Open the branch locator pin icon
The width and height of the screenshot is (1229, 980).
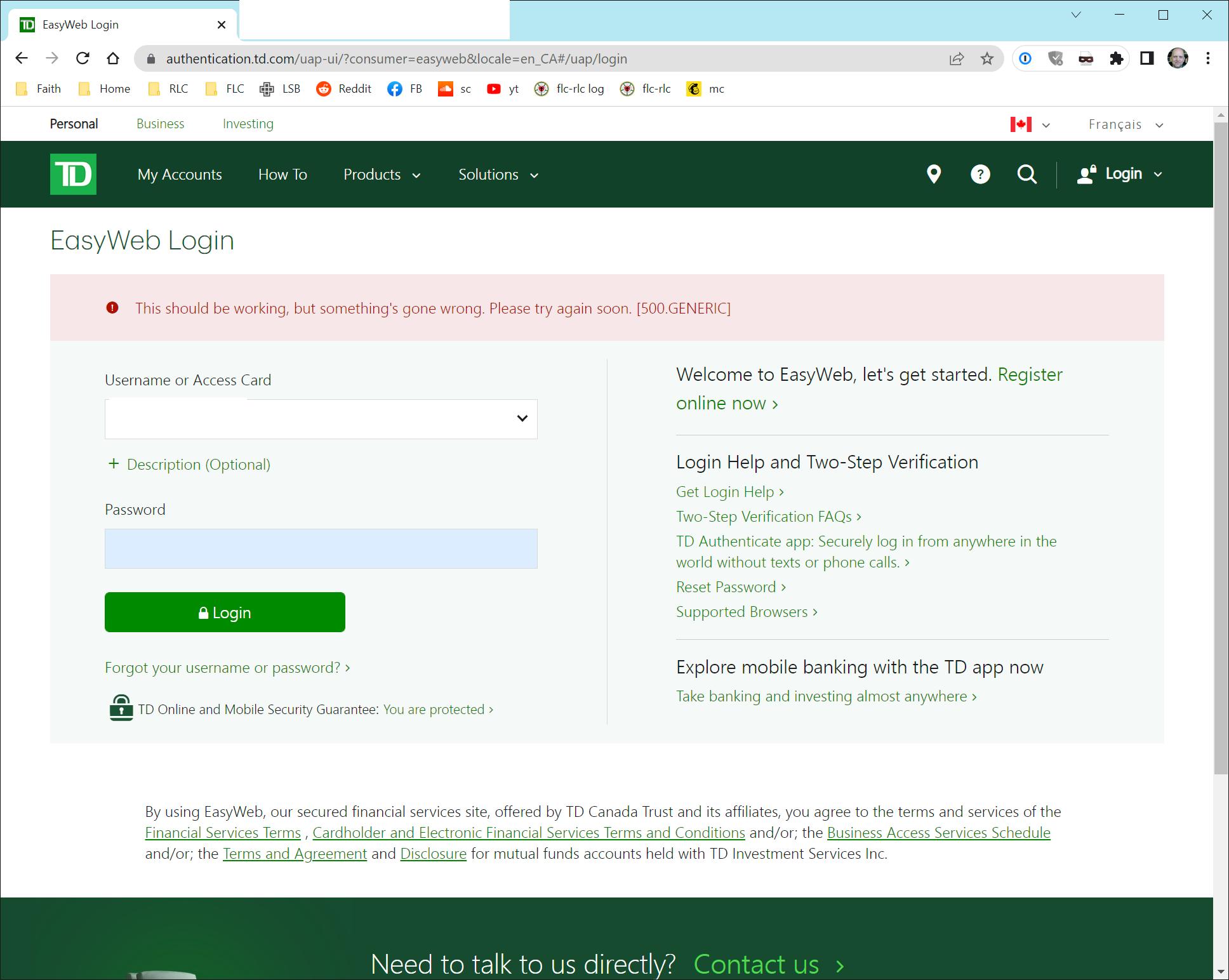click(934, 174)
